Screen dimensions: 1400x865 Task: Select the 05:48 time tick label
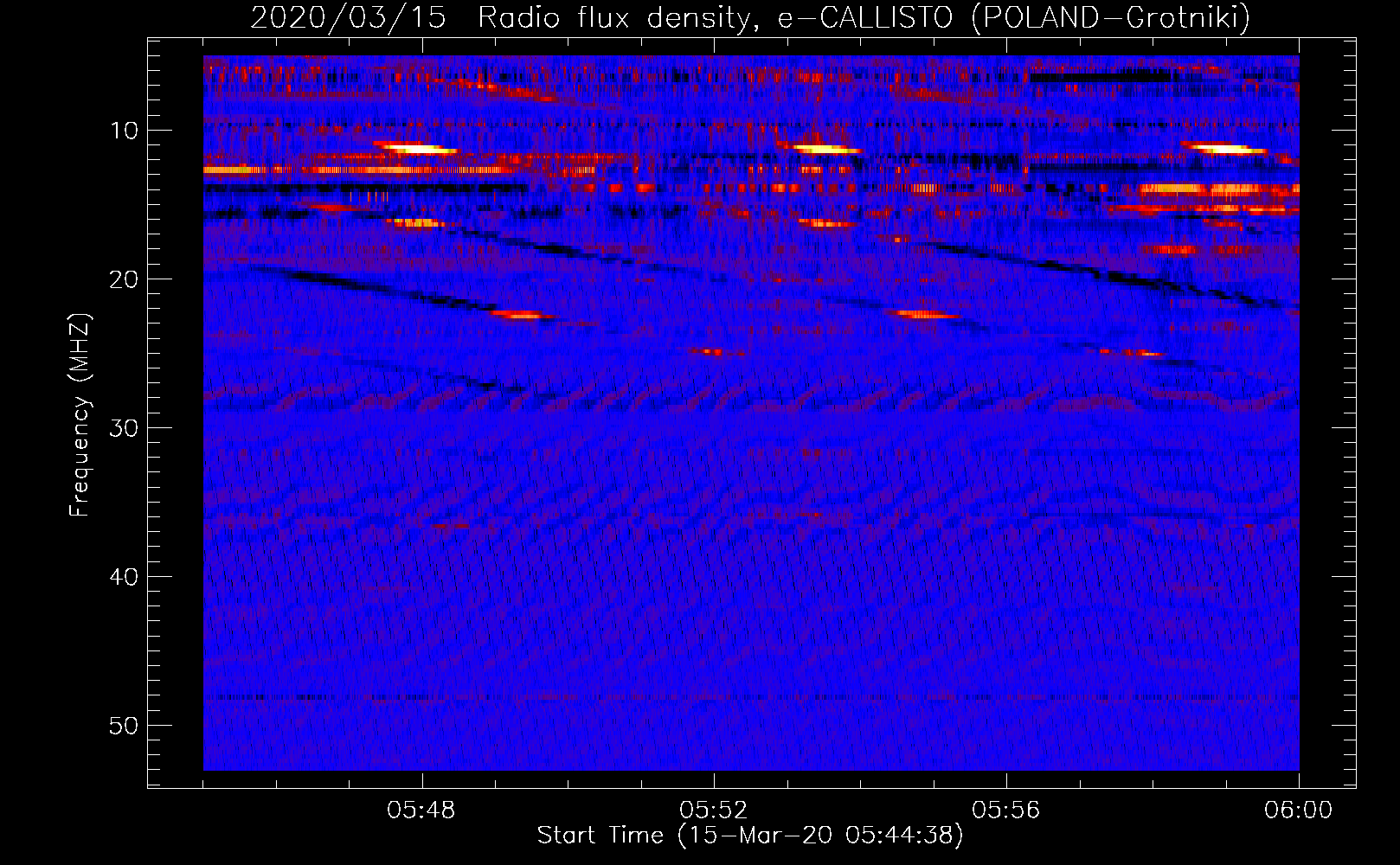(x=422, y=811)
